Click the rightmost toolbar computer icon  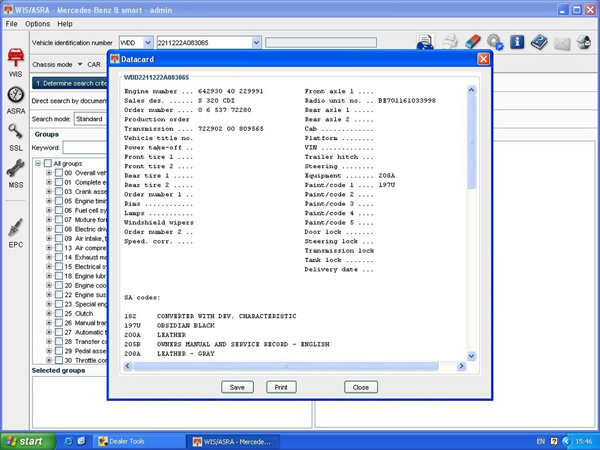click(584, 42)
